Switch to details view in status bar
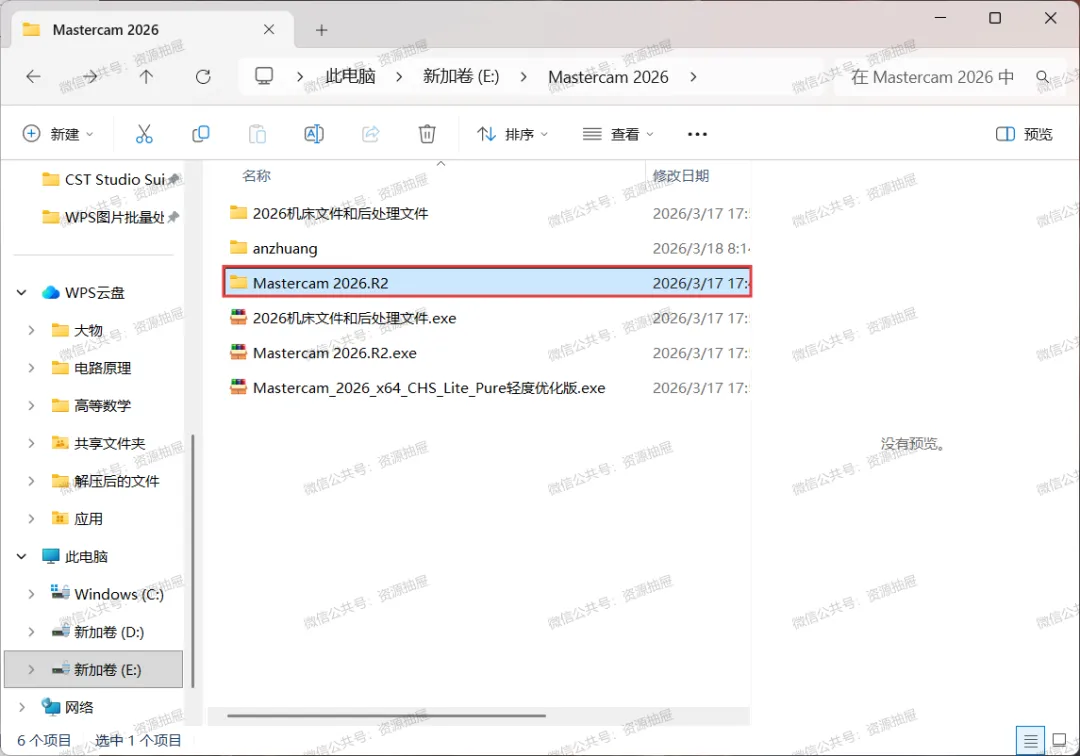The image size is (1080, 756). click(1030, 741)
